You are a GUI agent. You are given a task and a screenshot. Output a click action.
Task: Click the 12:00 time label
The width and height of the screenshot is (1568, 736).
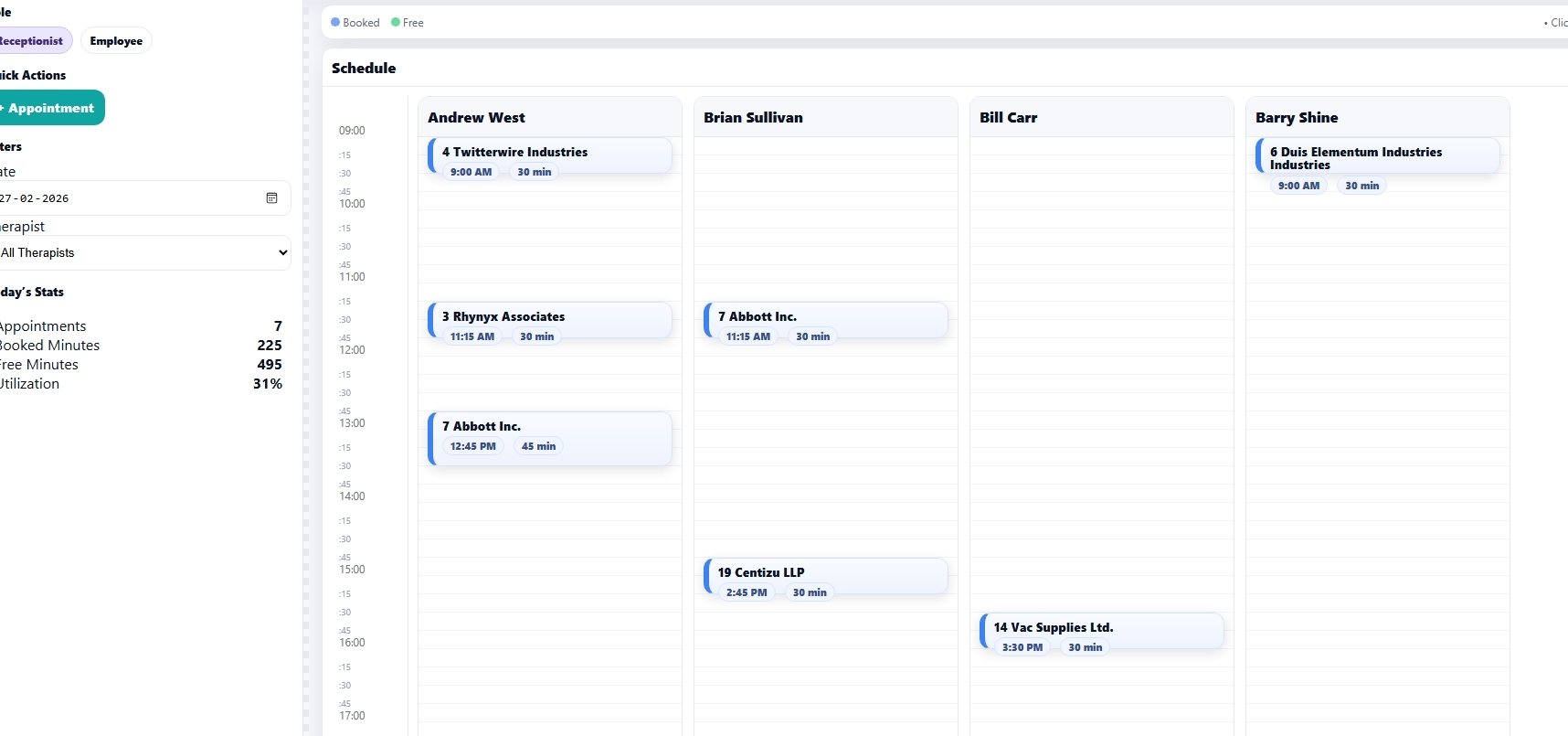[352, 350]
